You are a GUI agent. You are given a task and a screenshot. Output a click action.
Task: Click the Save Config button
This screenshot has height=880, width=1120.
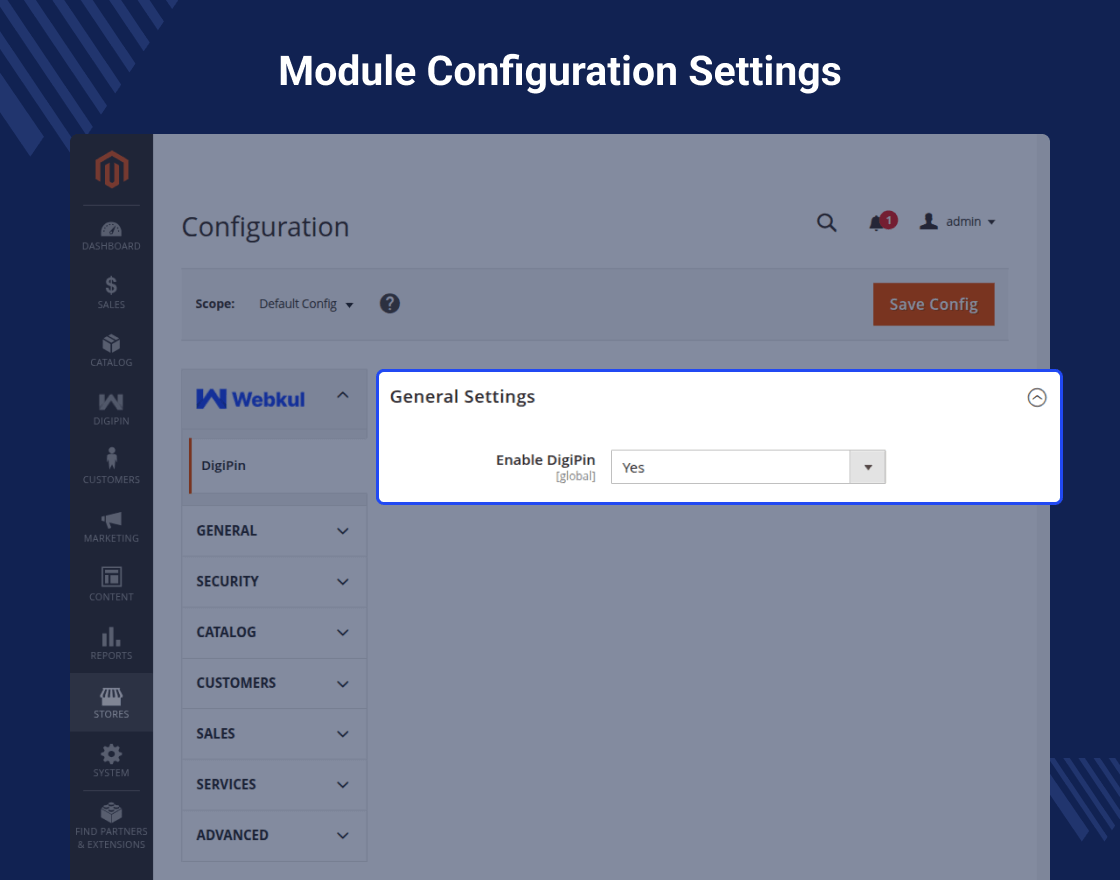pyautogui.click(x=933, y=304)
